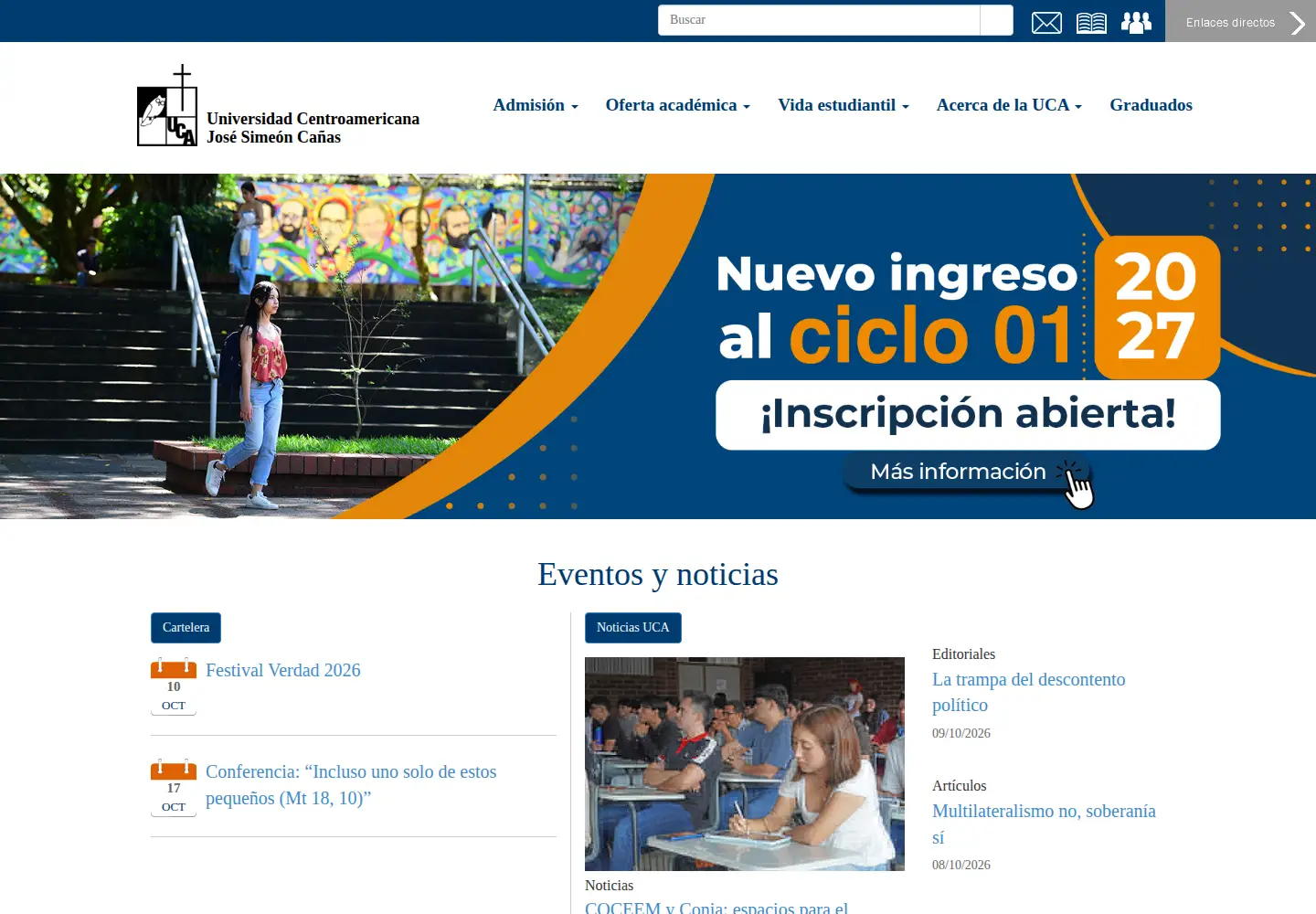The image size is (1316, 914).
Task: Open the Oferta académica dropdown menu
Action: tap(677, 105)
